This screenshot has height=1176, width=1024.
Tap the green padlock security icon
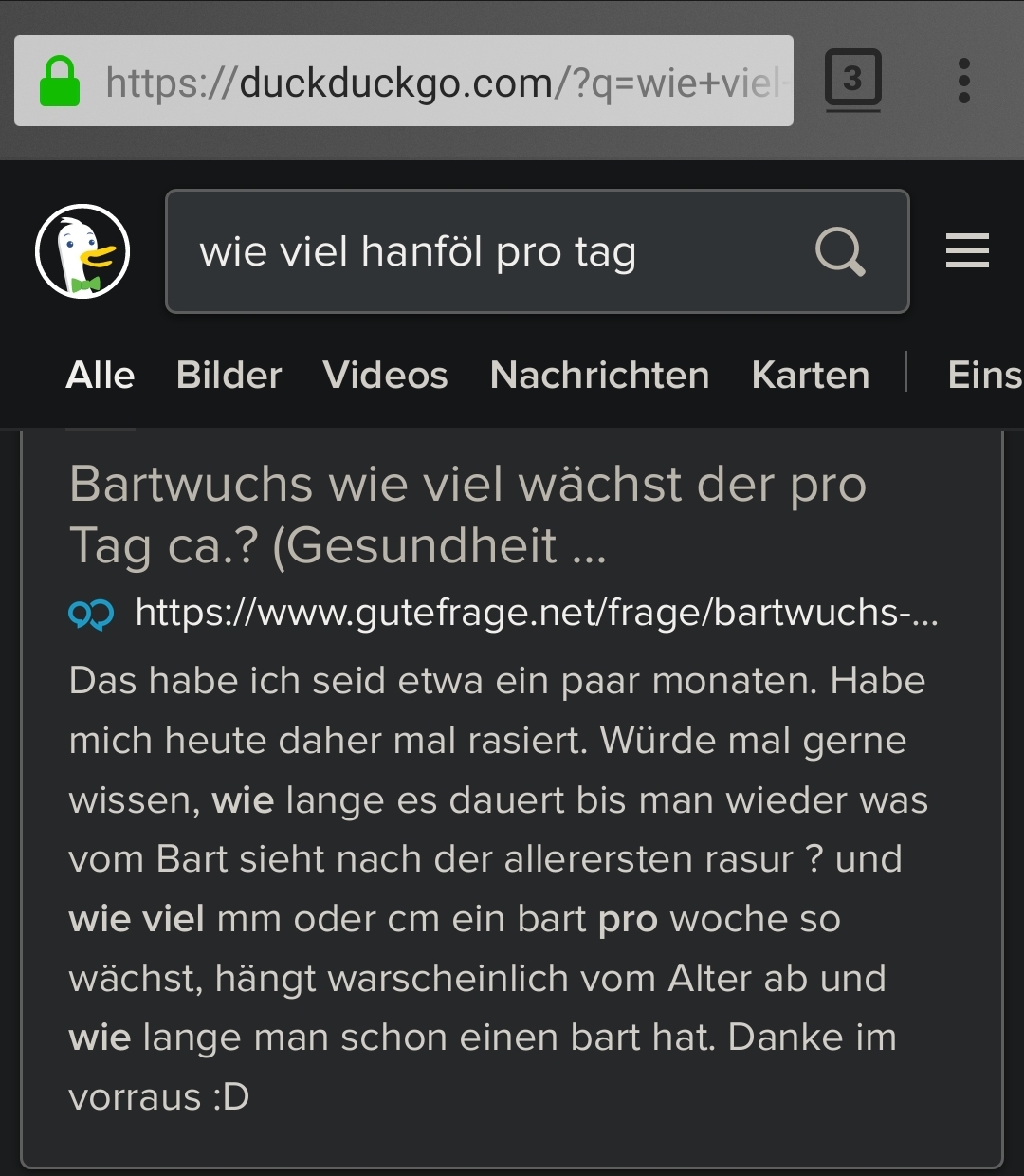(x=60, y=82)
